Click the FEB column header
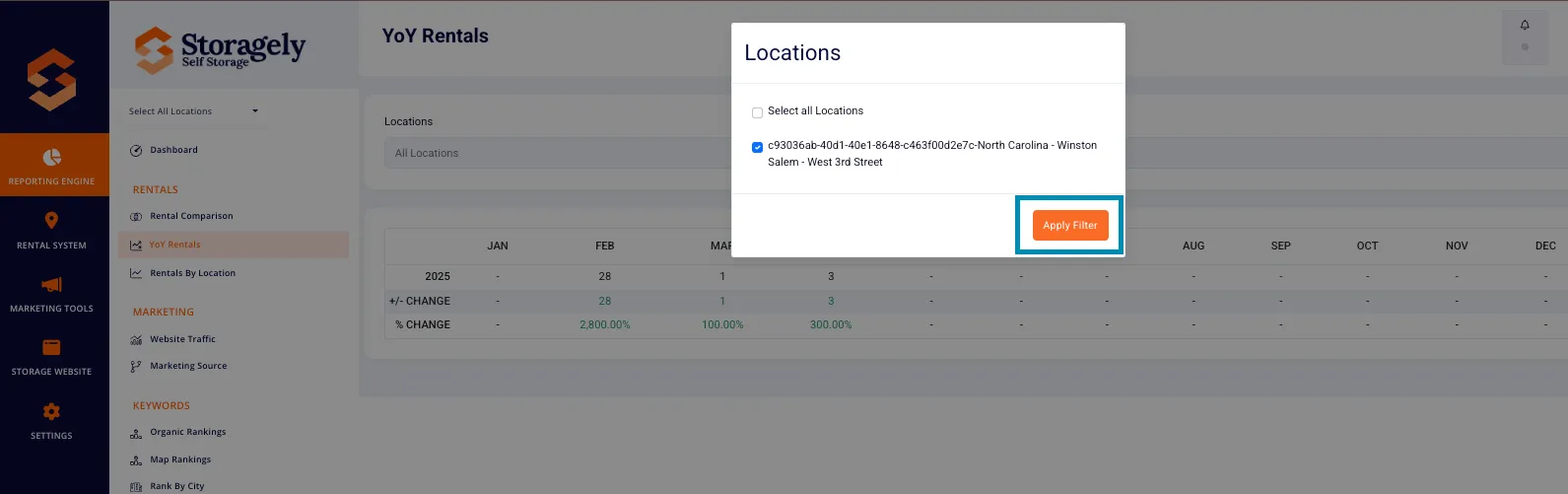The width and height of the screenshot is (1568, 494). (x=605, y=246)
